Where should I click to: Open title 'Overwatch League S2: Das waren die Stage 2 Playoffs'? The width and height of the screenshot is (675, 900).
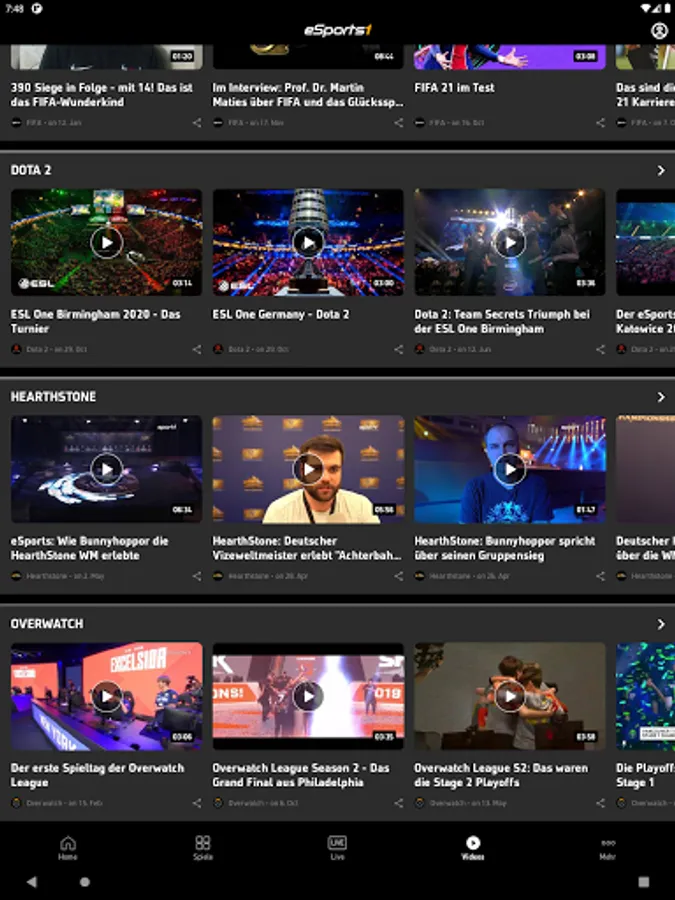[501, 775]
